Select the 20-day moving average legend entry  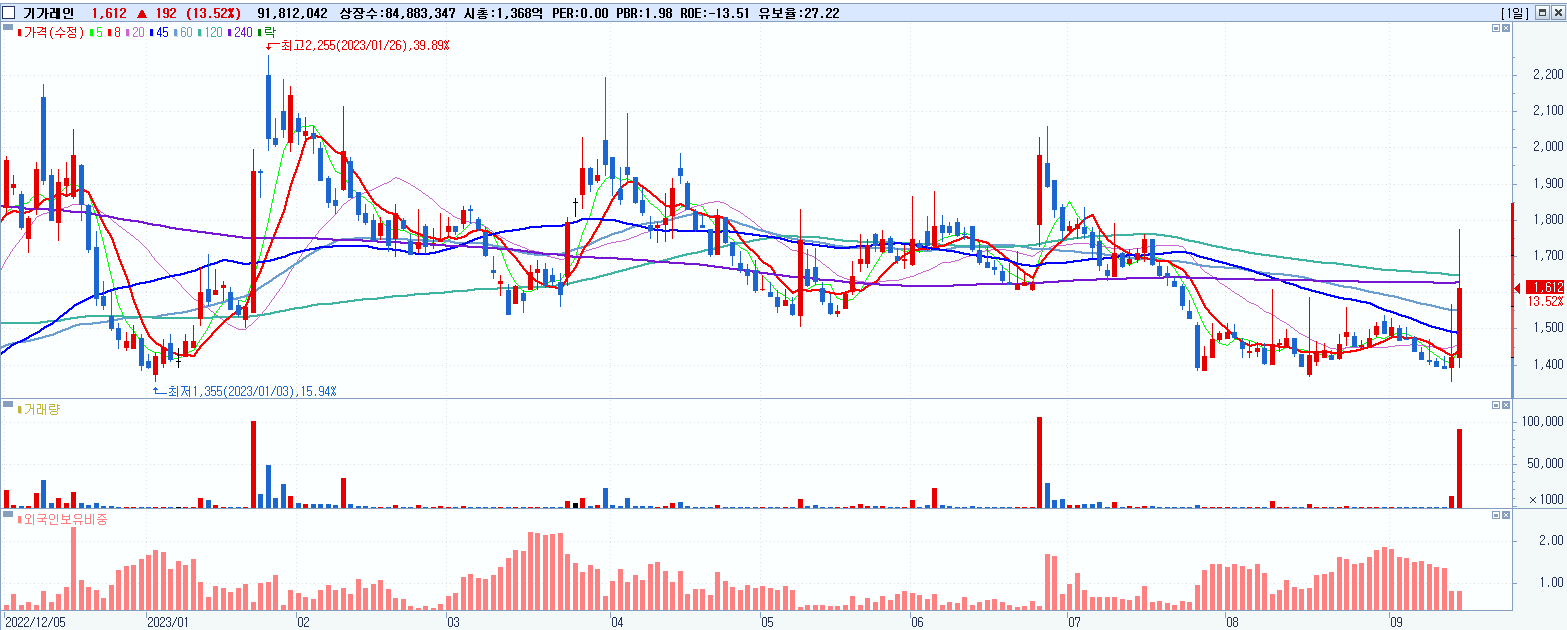click(x=135, y=33)
